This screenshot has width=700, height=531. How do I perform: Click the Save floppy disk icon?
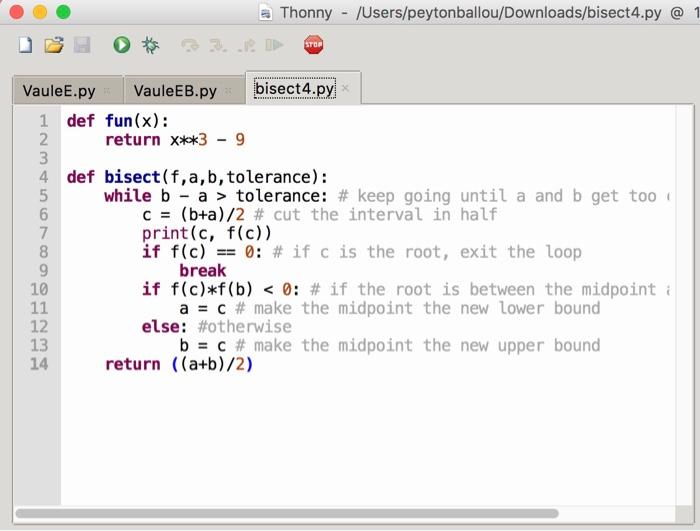82,45
